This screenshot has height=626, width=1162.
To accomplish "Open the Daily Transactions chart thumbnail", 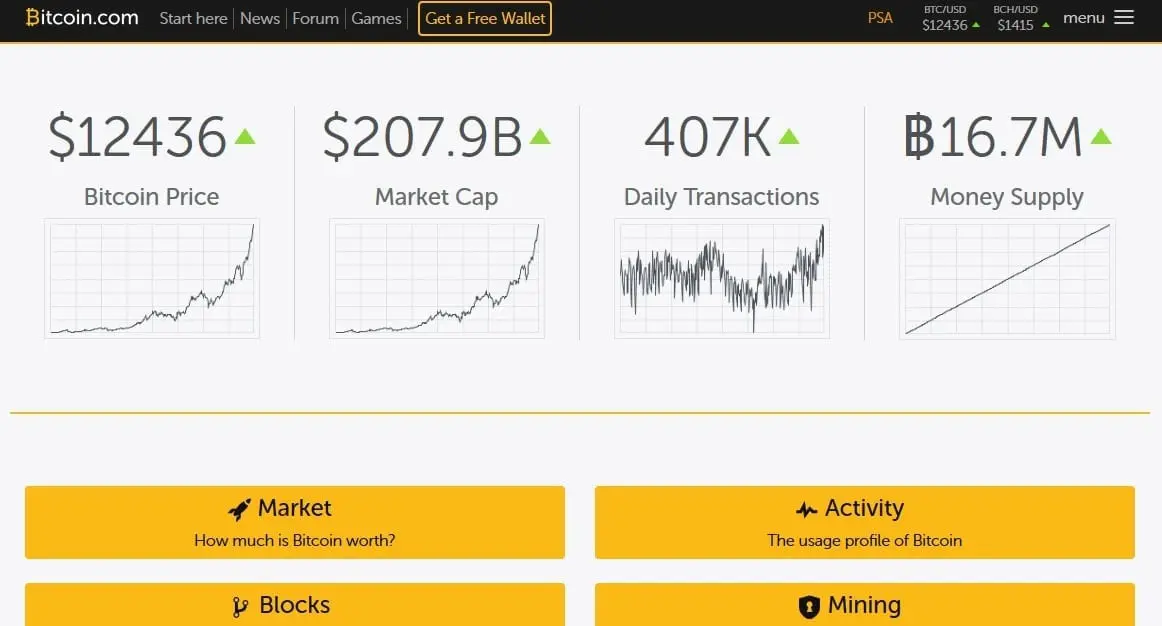I will pyautogui.click(x=722, y=279).
